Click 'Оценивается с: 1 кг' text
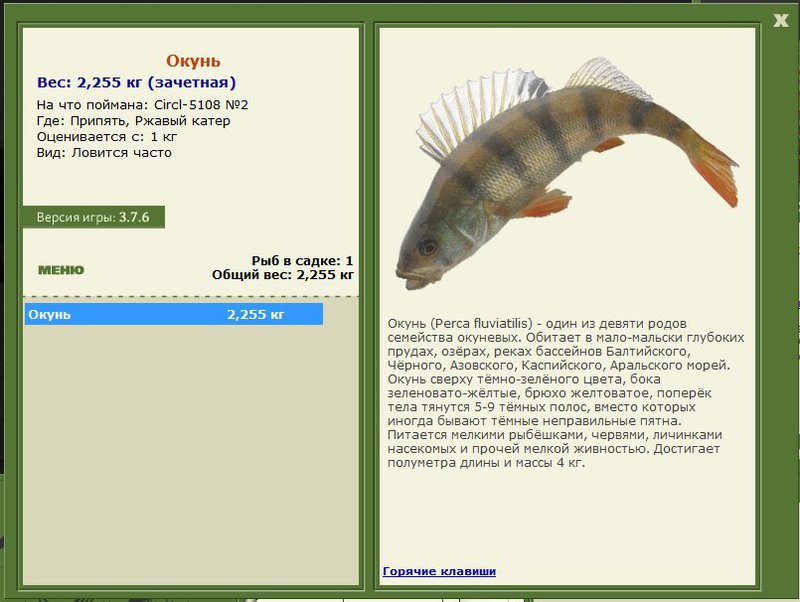 107,137
